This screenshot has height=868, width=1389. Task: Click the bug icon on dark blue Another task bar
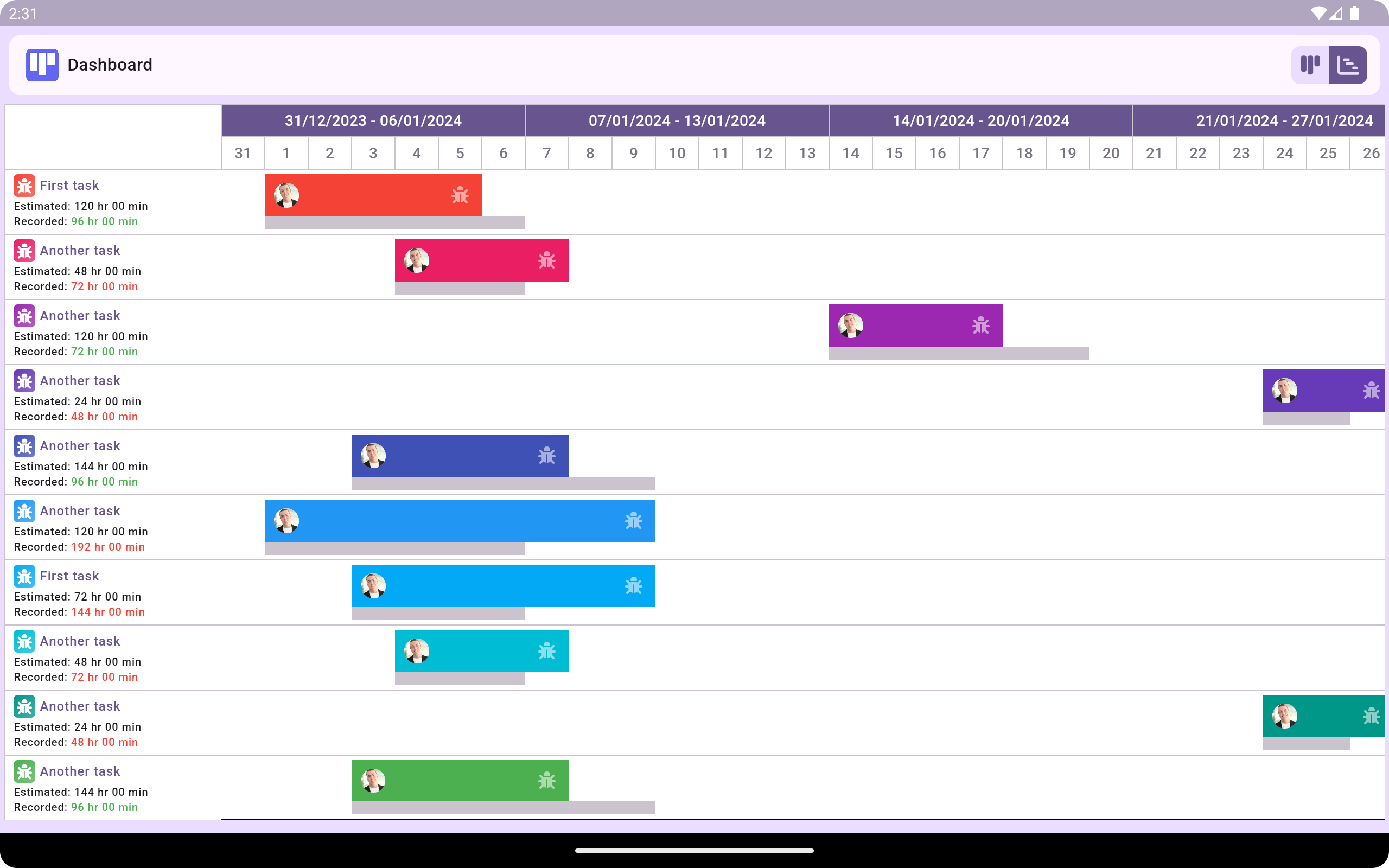(x=546, y=455)
